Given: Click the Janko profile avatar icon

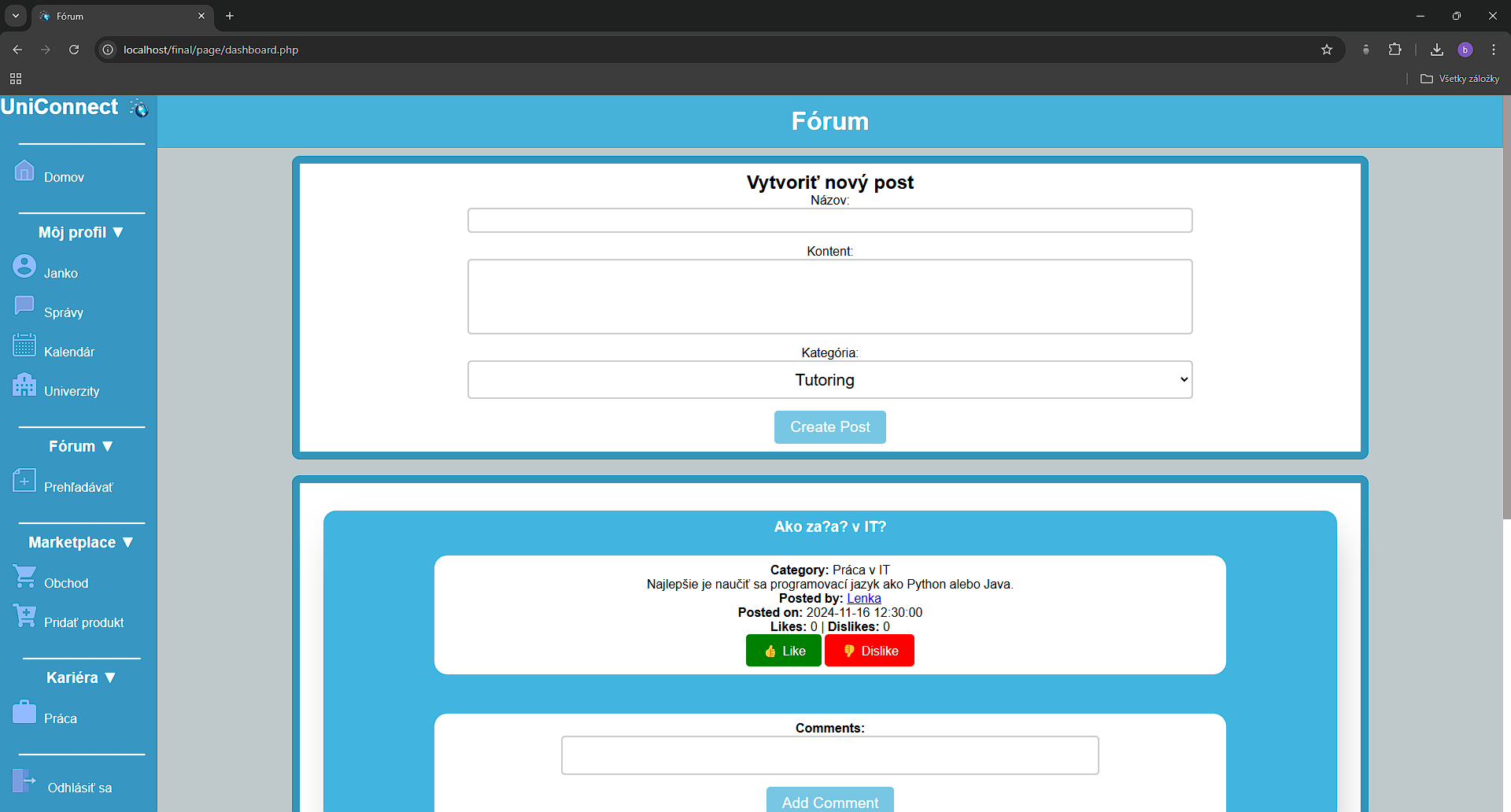Looking at the screenshot, I should click(24, 266).
